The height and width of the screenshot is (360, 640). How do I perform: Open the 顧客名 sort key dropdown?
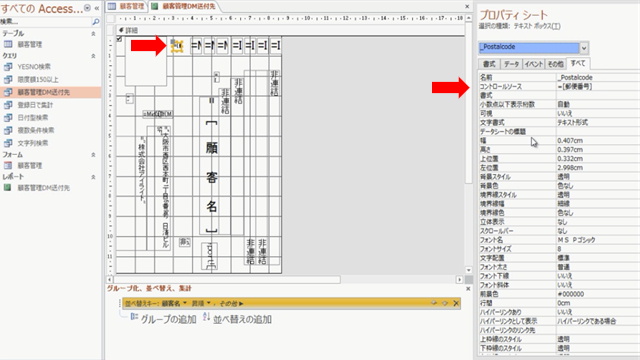point(174,303)
